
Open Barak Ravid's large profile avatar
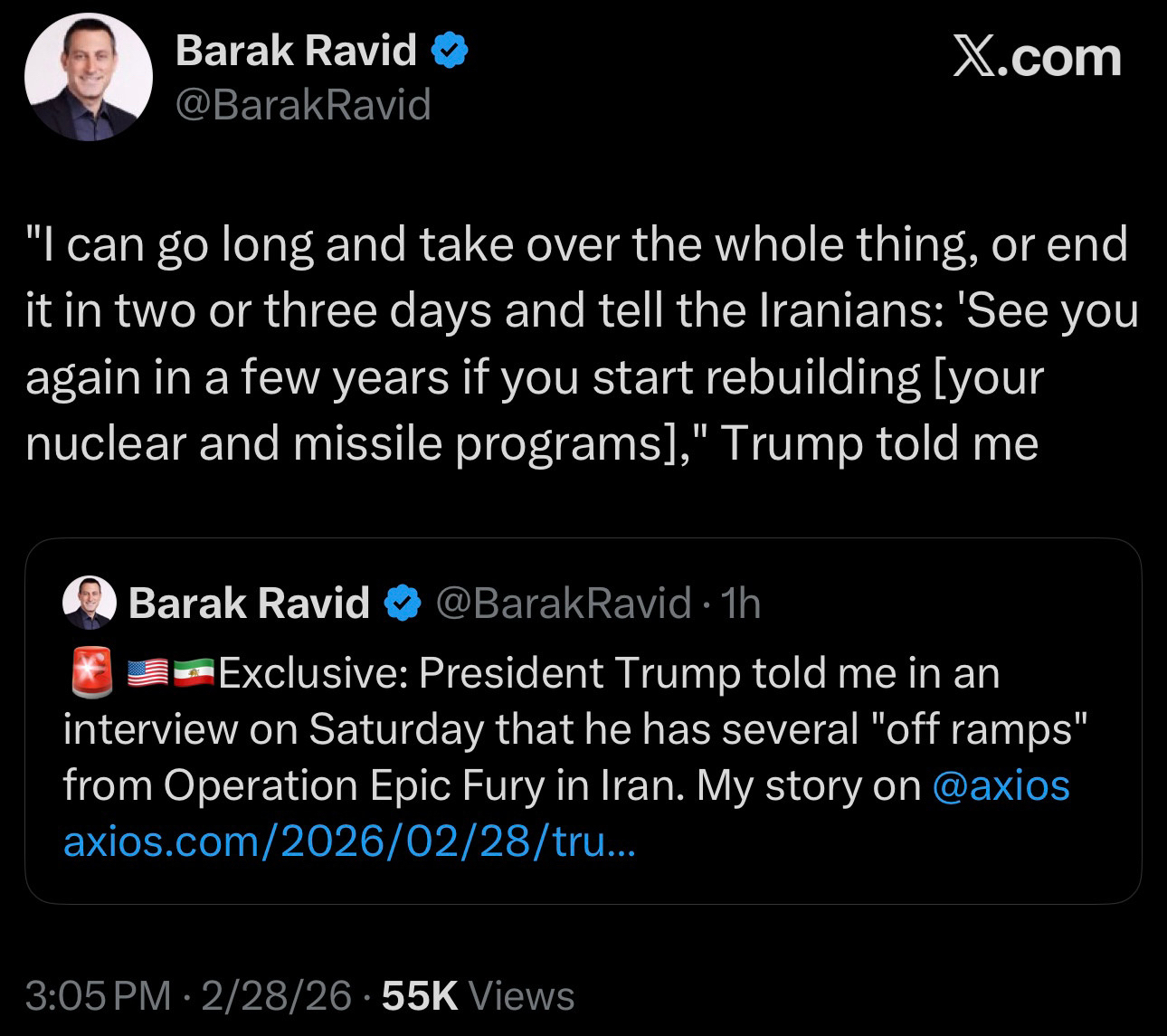88,77
